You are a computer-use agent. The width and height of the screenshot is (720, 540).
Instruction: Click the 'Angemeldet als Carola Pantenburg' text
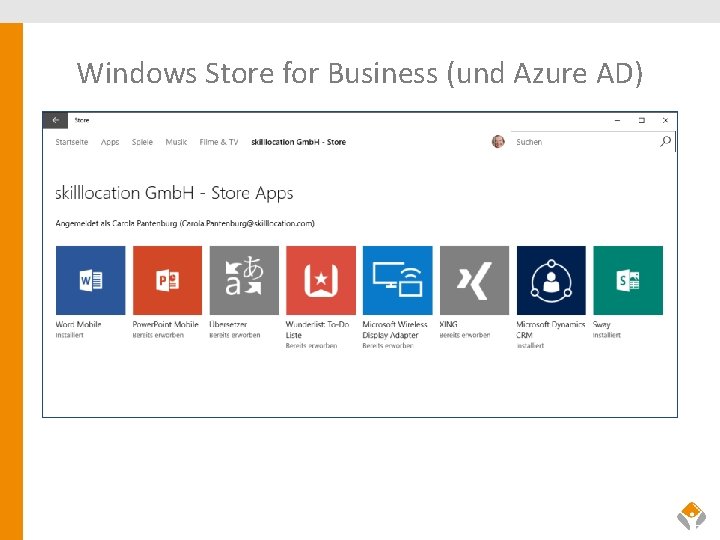pos(185,224)
